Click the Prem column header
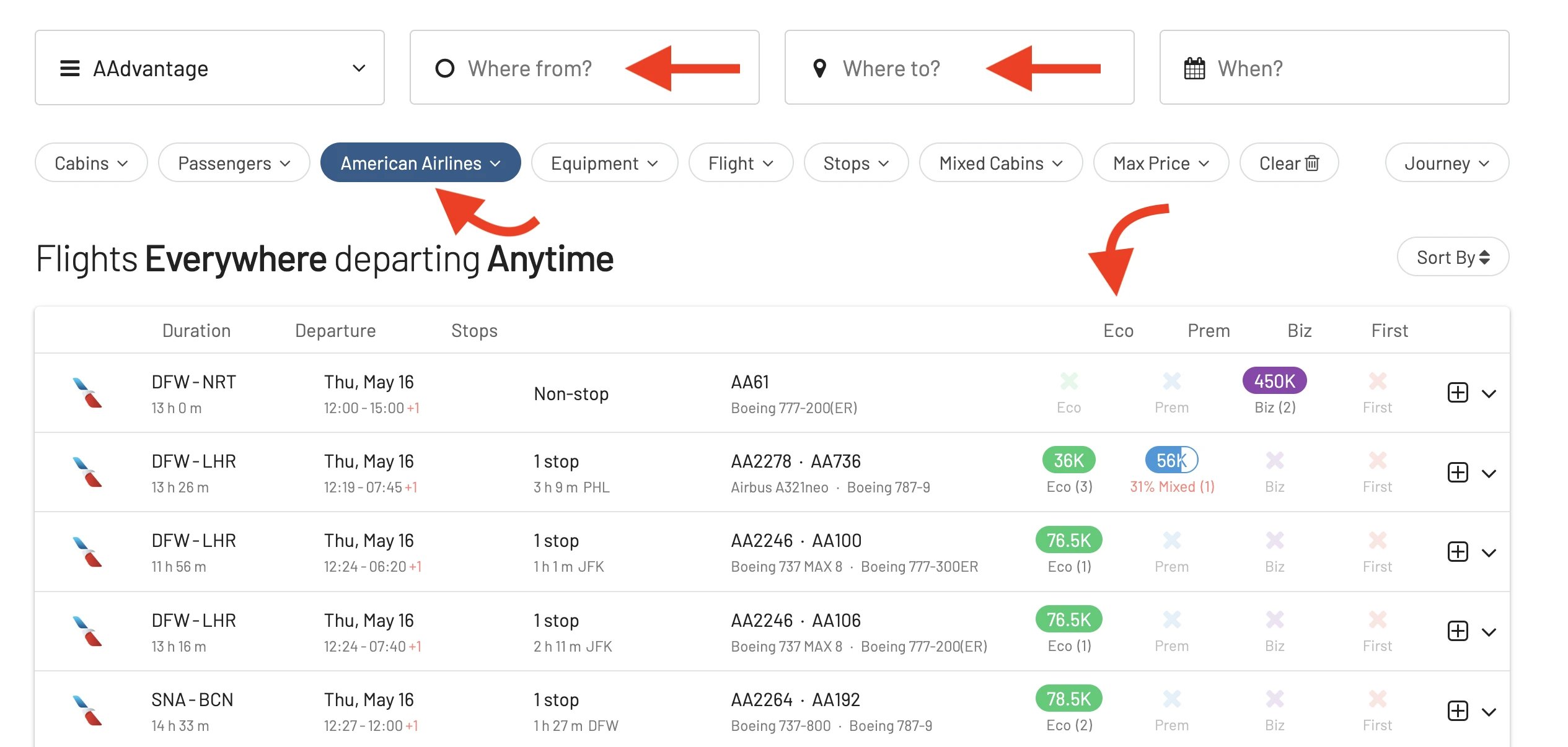 1209,331
